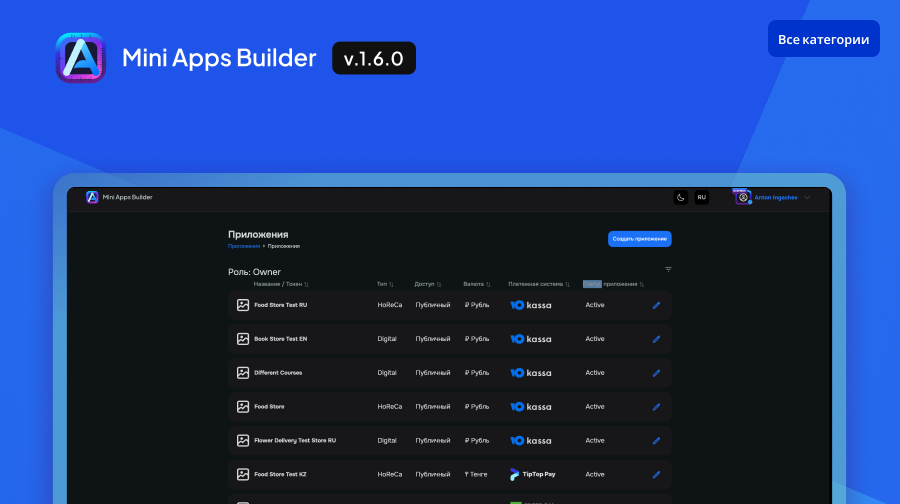900x504 pixels.
Task: Click image placeholder of Food Store row
Action: 243,407
